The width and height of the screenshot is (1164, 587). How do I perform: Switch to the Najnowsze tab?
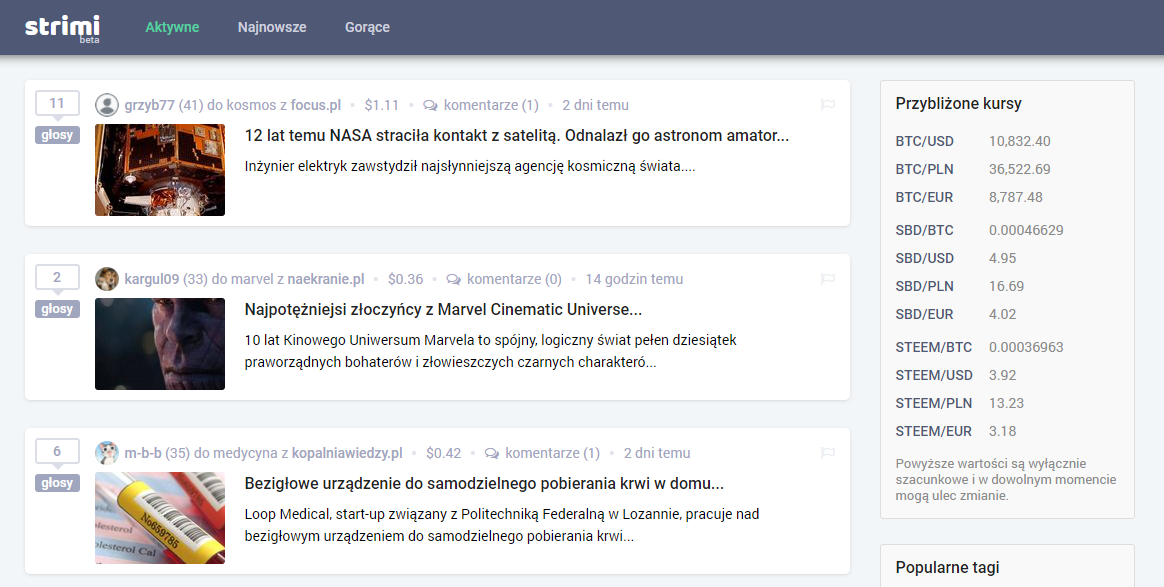point(272,27)
